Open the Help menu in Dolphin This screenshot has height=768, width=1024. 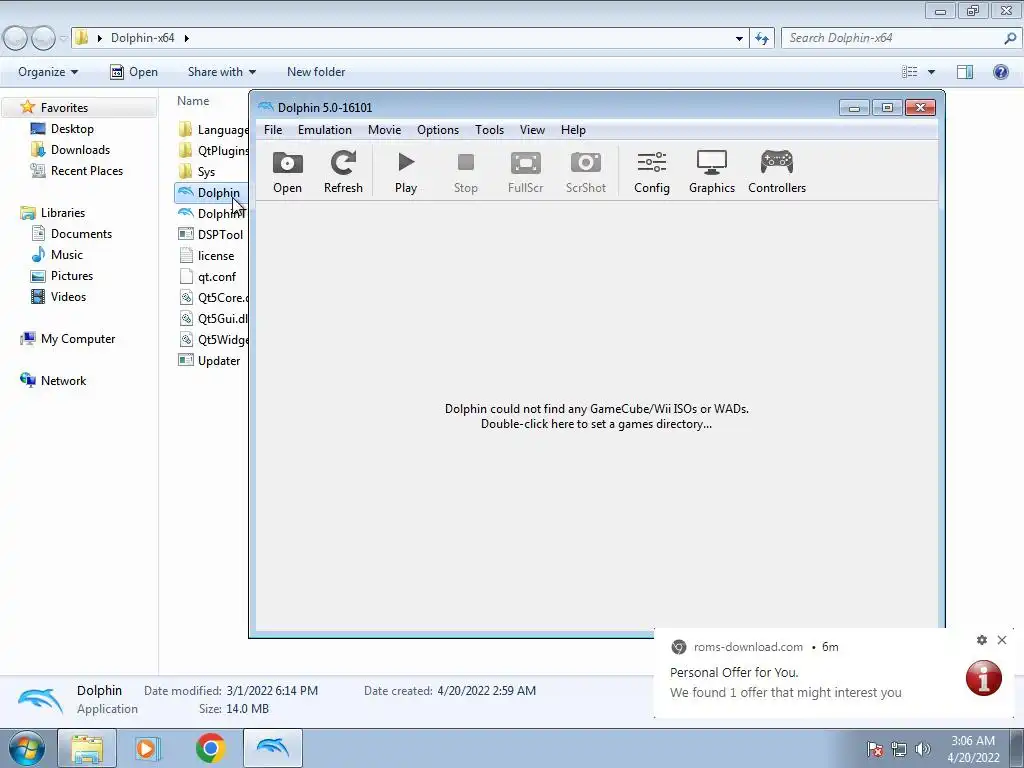573,130
